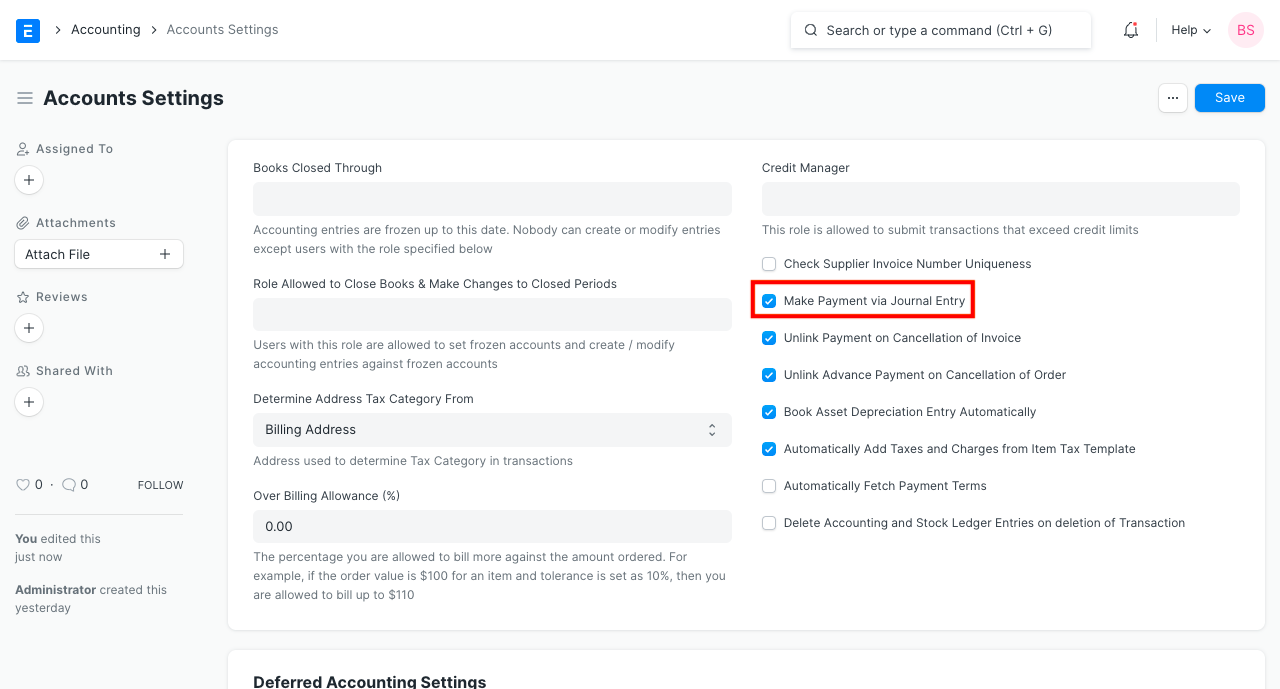1280x689 pixels.
Task: Toggle the sidebar with the hamburger icon
Action: tap(25, 98)
